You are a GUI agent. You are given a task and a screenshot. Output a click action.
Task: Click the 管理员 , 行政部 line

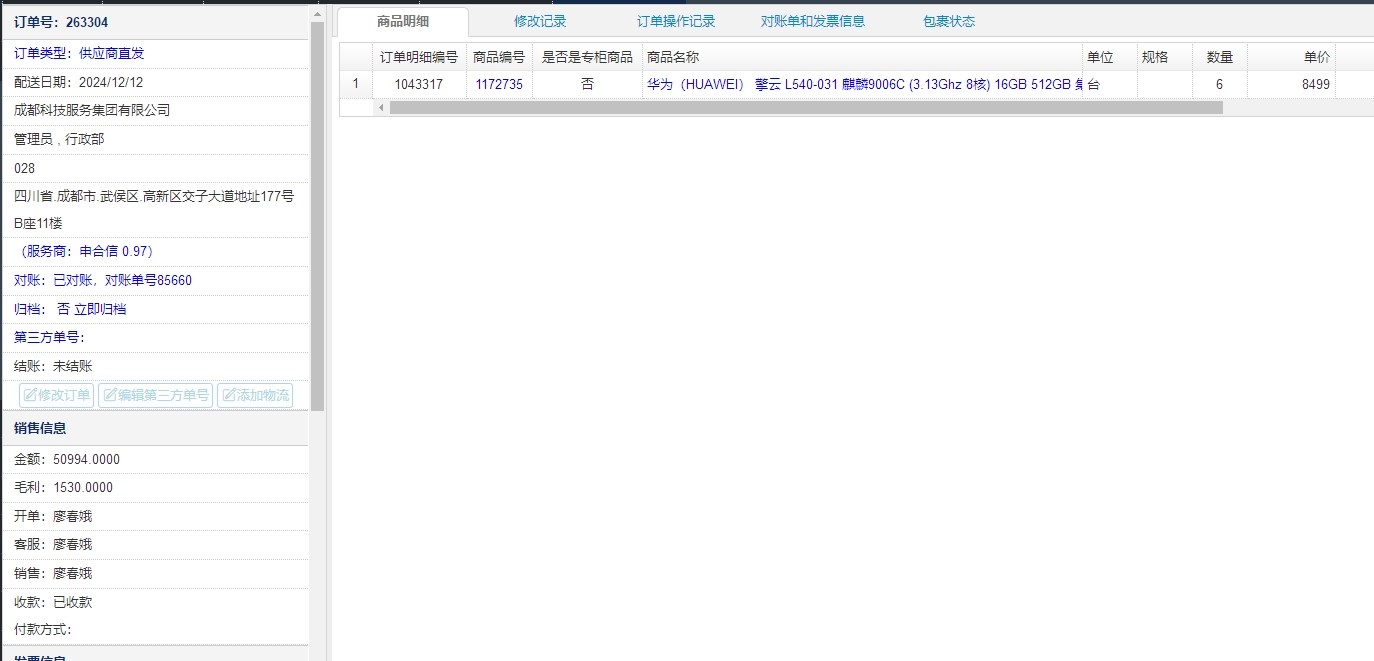[x=59, y=139]
